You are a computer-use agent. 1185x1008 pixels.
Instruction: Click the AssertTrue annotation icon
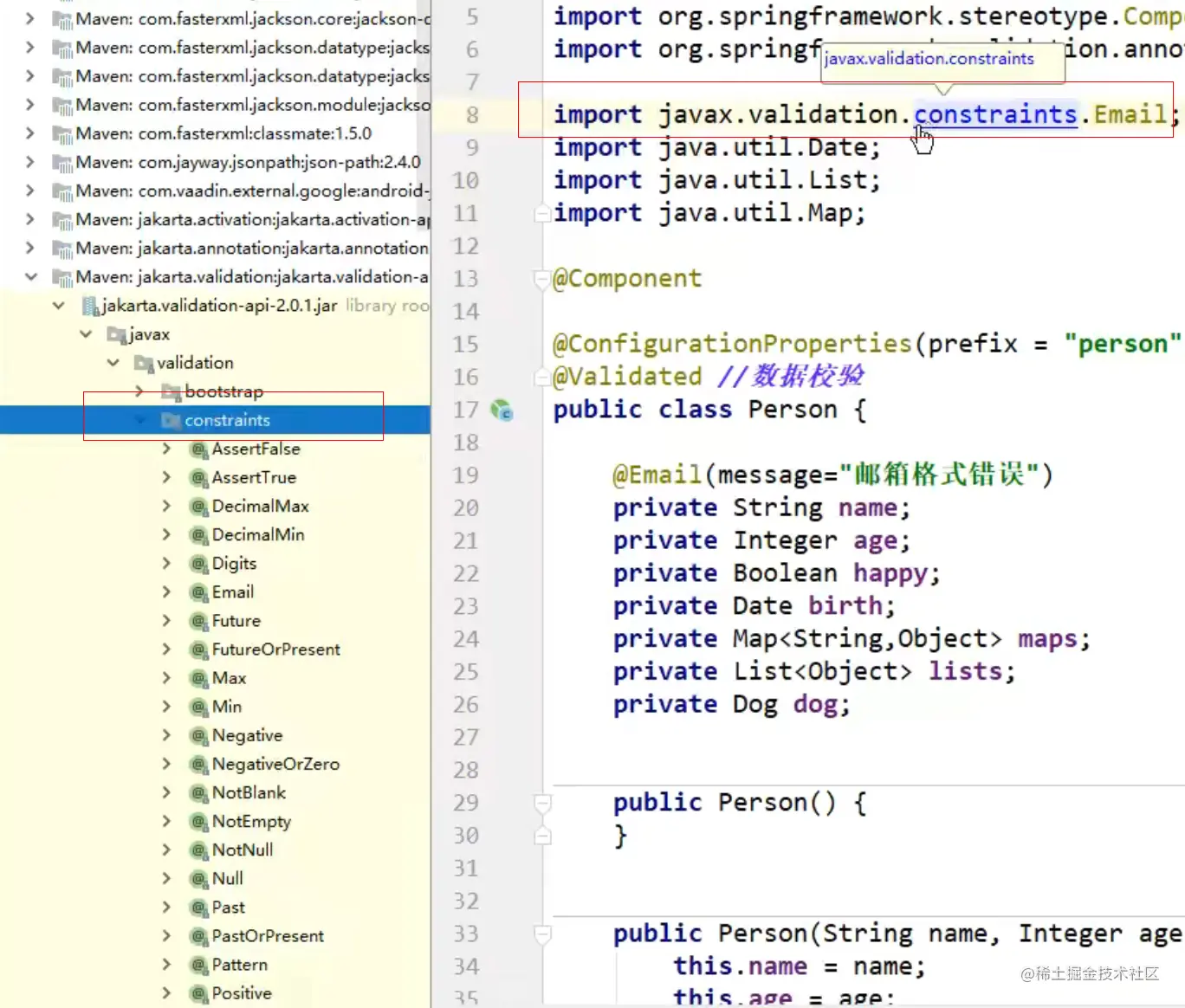[x=199, y=478]
